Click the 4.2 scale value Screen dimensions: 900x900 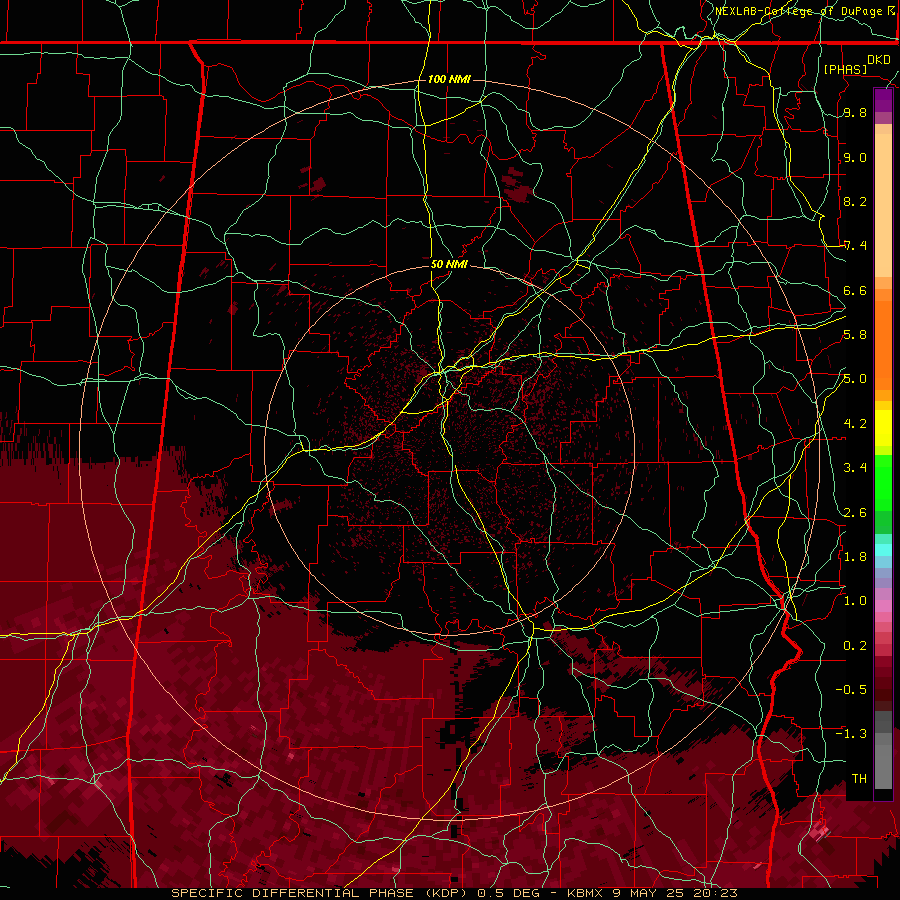[855, 424]
